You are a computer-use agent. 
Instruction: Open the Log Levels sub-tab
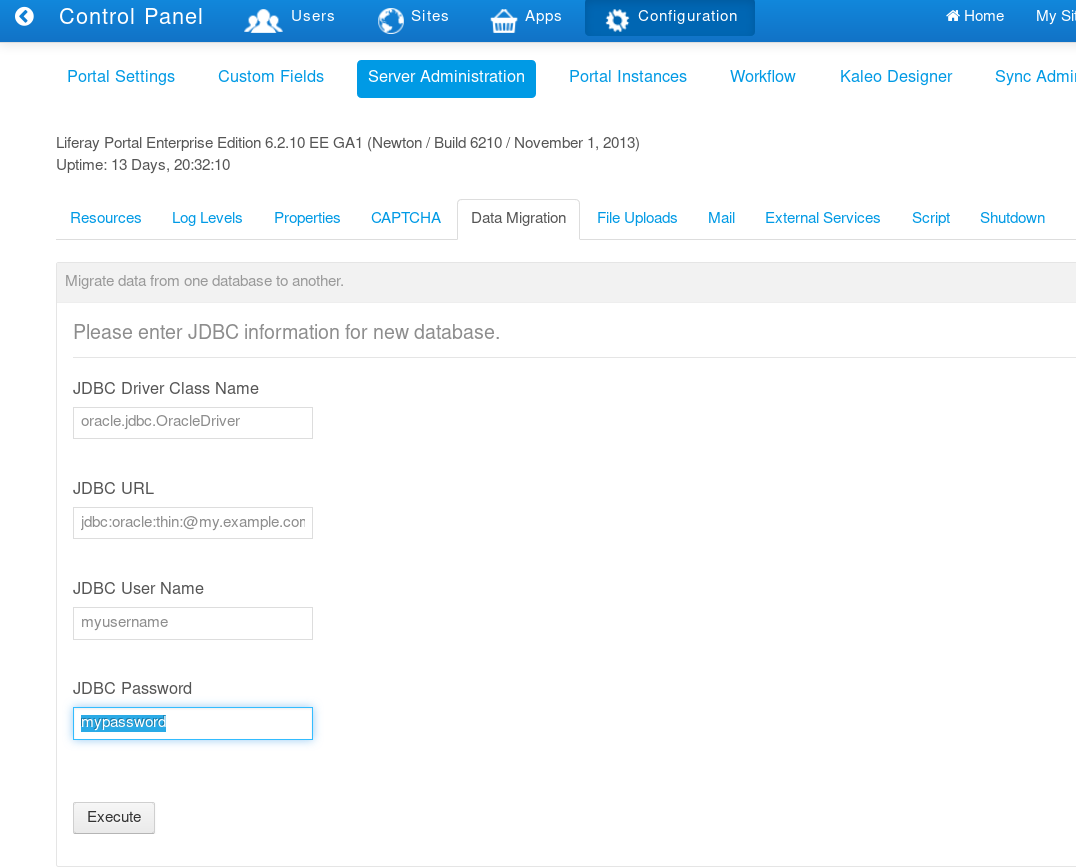(x=206, y=217)
